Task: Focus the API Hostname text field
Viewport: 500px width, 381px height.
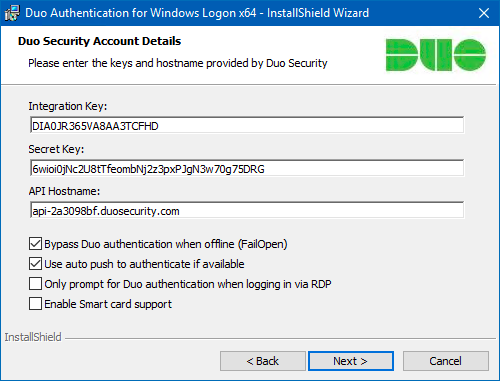Action: pos(247,210)
